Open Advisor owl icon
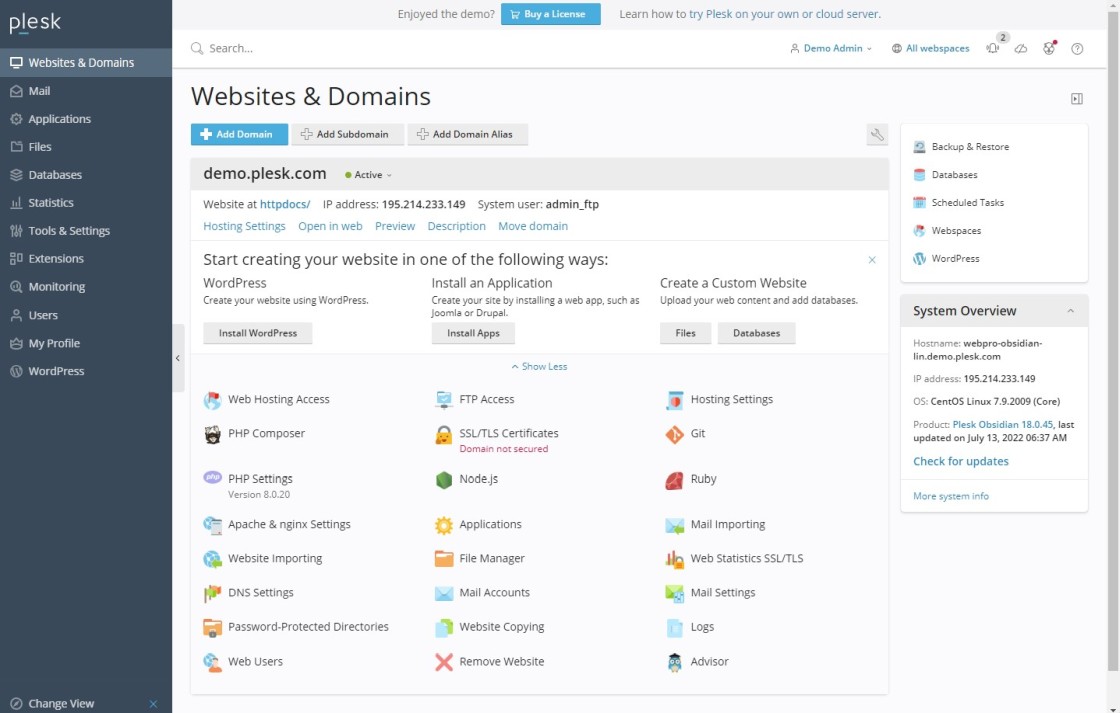The height and width of the screenshot is (713, 1120). 674,662
